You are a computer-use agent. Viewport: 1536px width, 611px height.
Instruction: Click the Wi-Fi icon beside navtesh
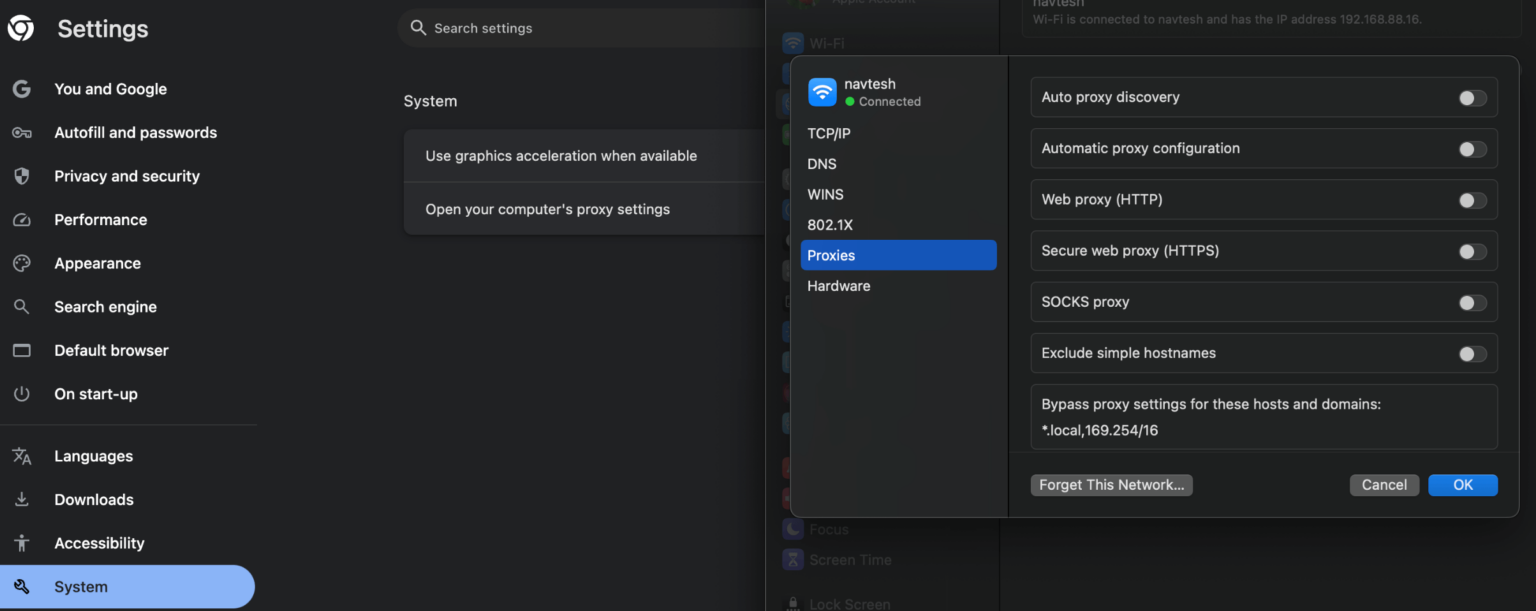(822, 91)
